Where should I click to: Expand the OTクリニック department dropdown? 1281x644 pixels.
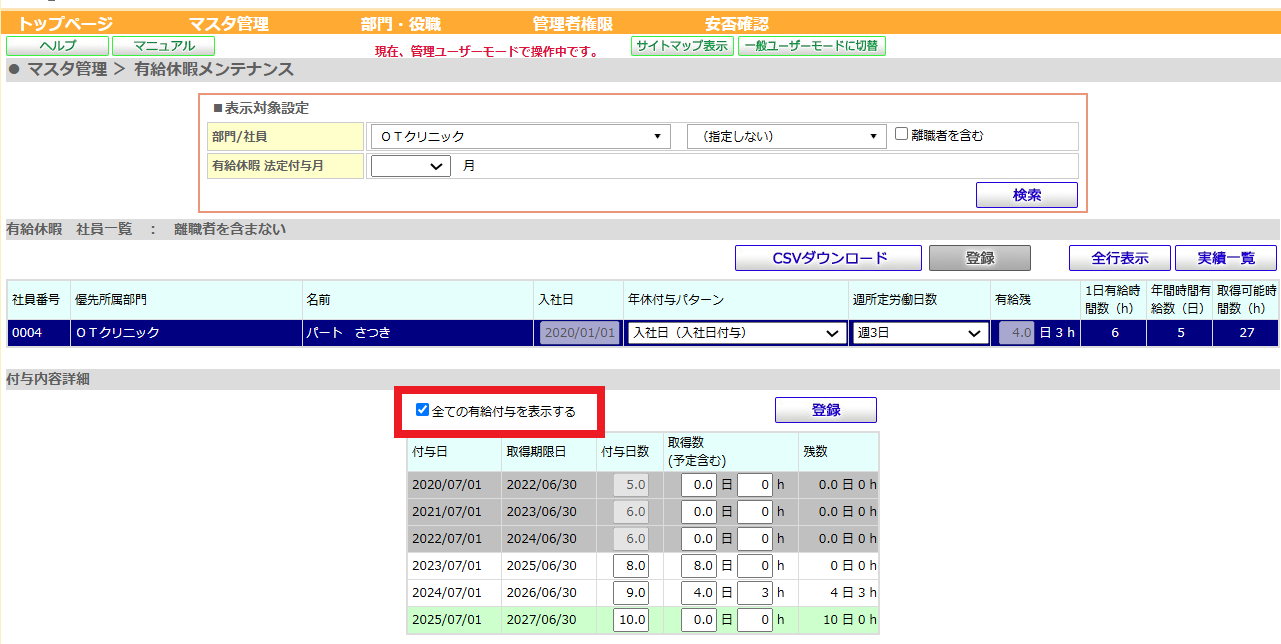click(519, 136)
